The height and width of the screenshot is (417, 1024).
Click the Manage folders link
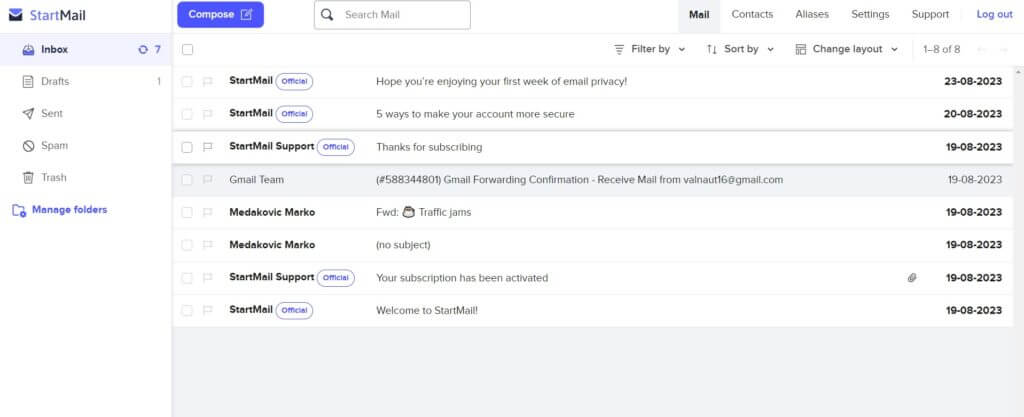point(69,210)
